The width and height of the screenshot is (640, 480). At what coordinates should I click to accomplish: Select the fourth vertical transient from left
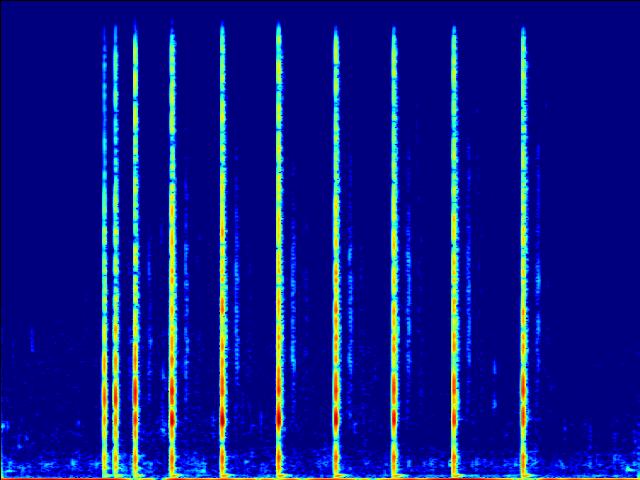(x=172, y=250)
